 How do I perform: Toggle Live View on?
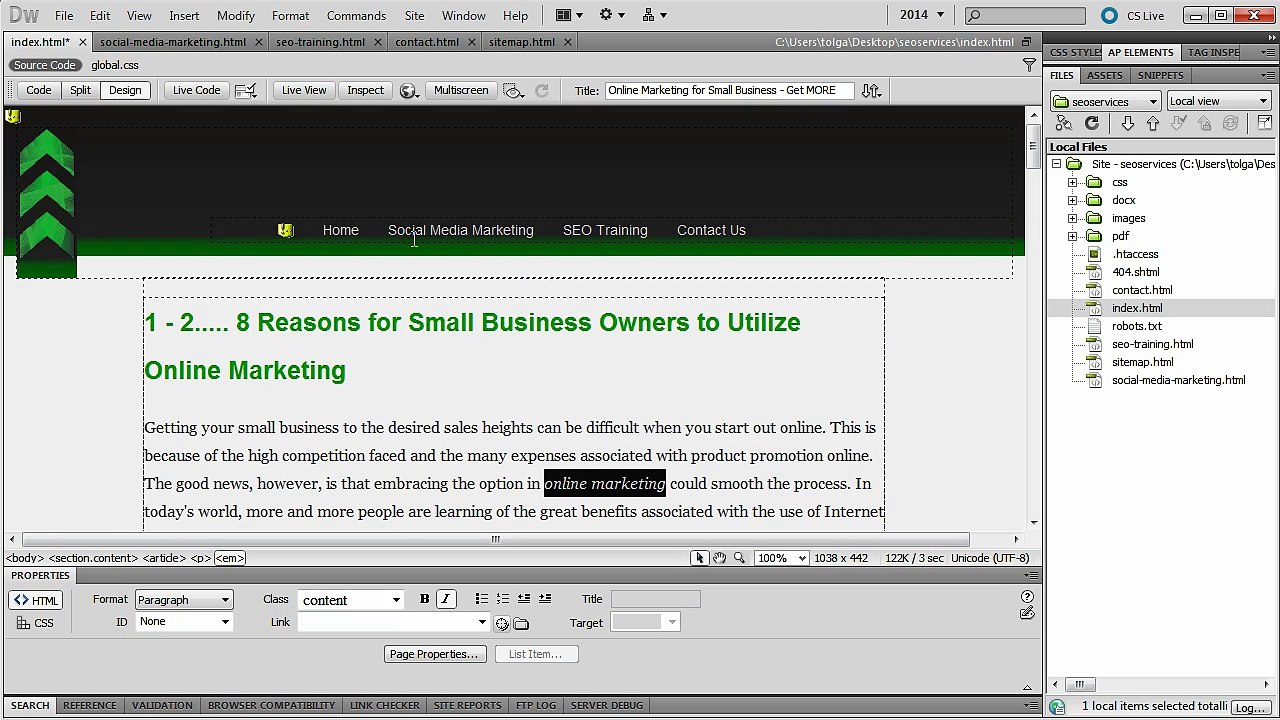(304, 90)
